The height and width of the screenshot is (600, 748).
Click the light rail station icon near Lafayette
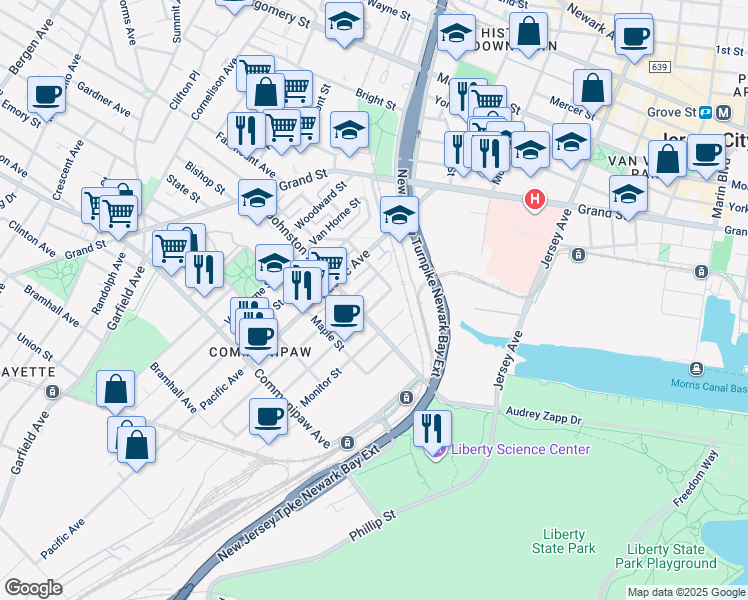click(x=52, y=392)
